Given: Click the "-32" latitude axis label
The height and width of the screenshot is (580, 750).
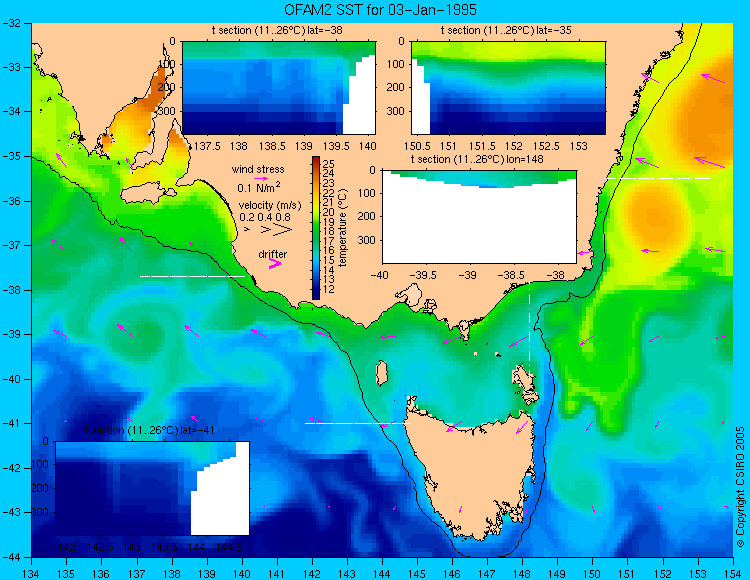Looking at the screenshot, I should point(12,22).
